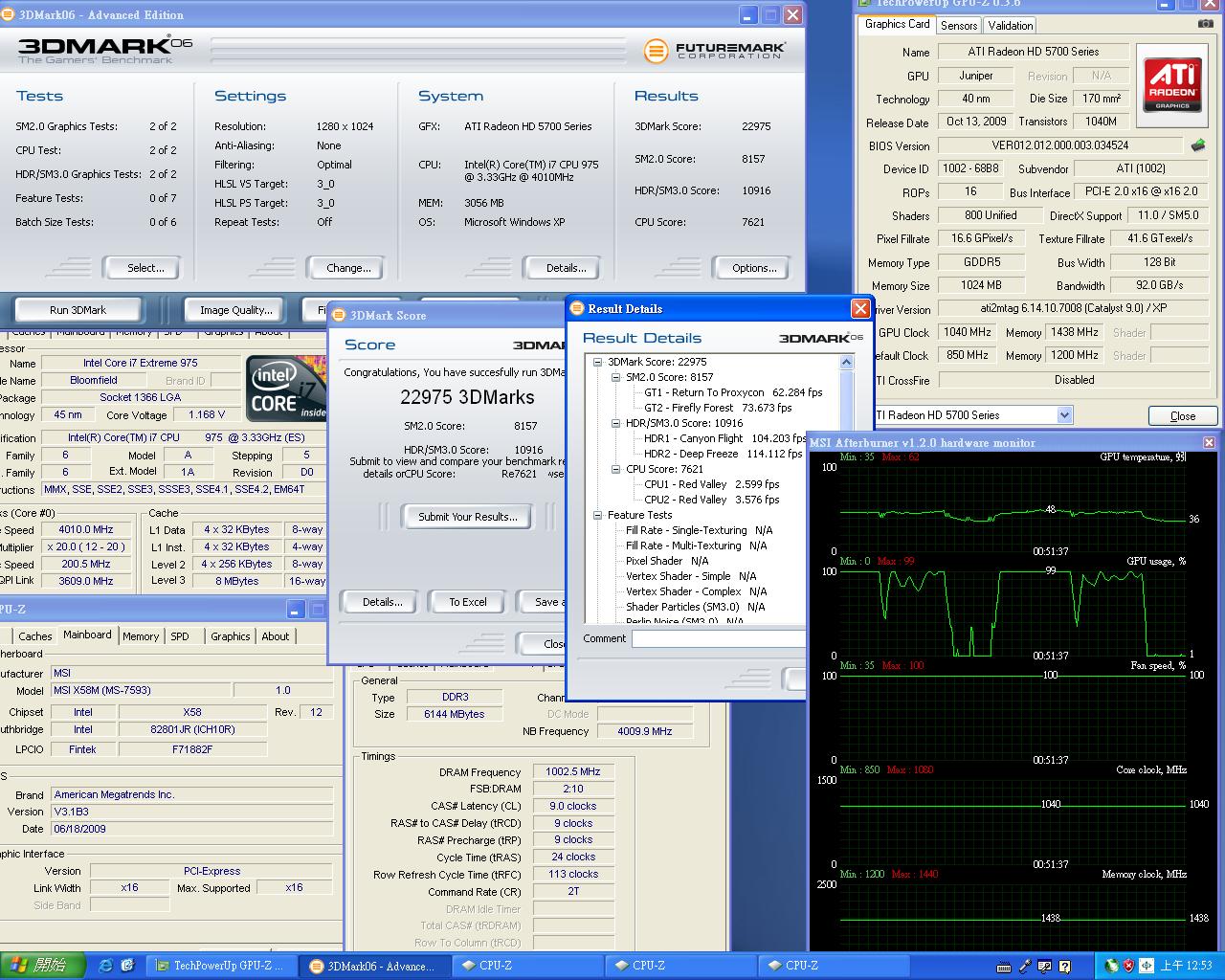Open the CPU-Z SPD tab

pos(180,636)
